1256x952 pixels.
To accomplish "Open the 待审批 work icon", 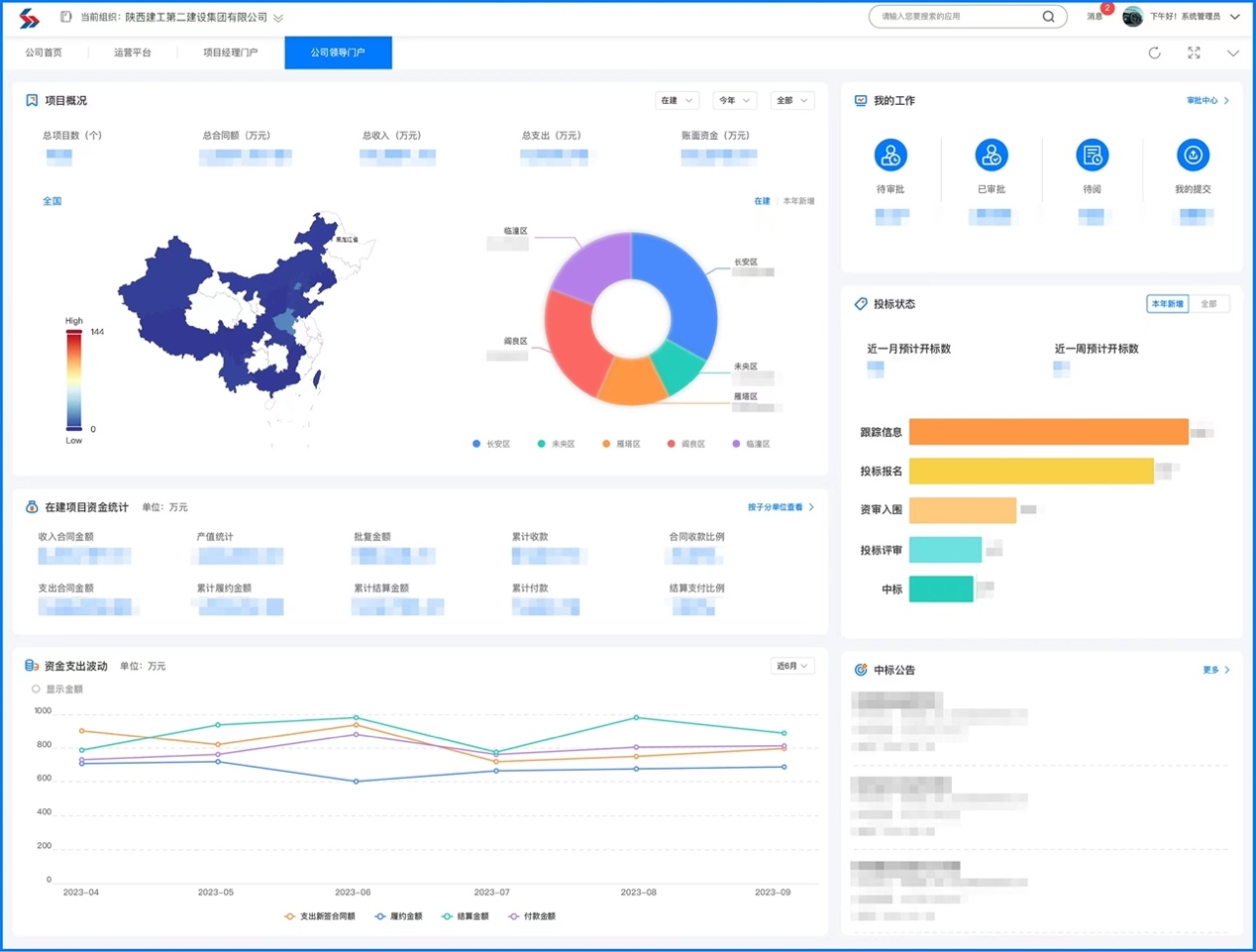I will tap(890, 156).
